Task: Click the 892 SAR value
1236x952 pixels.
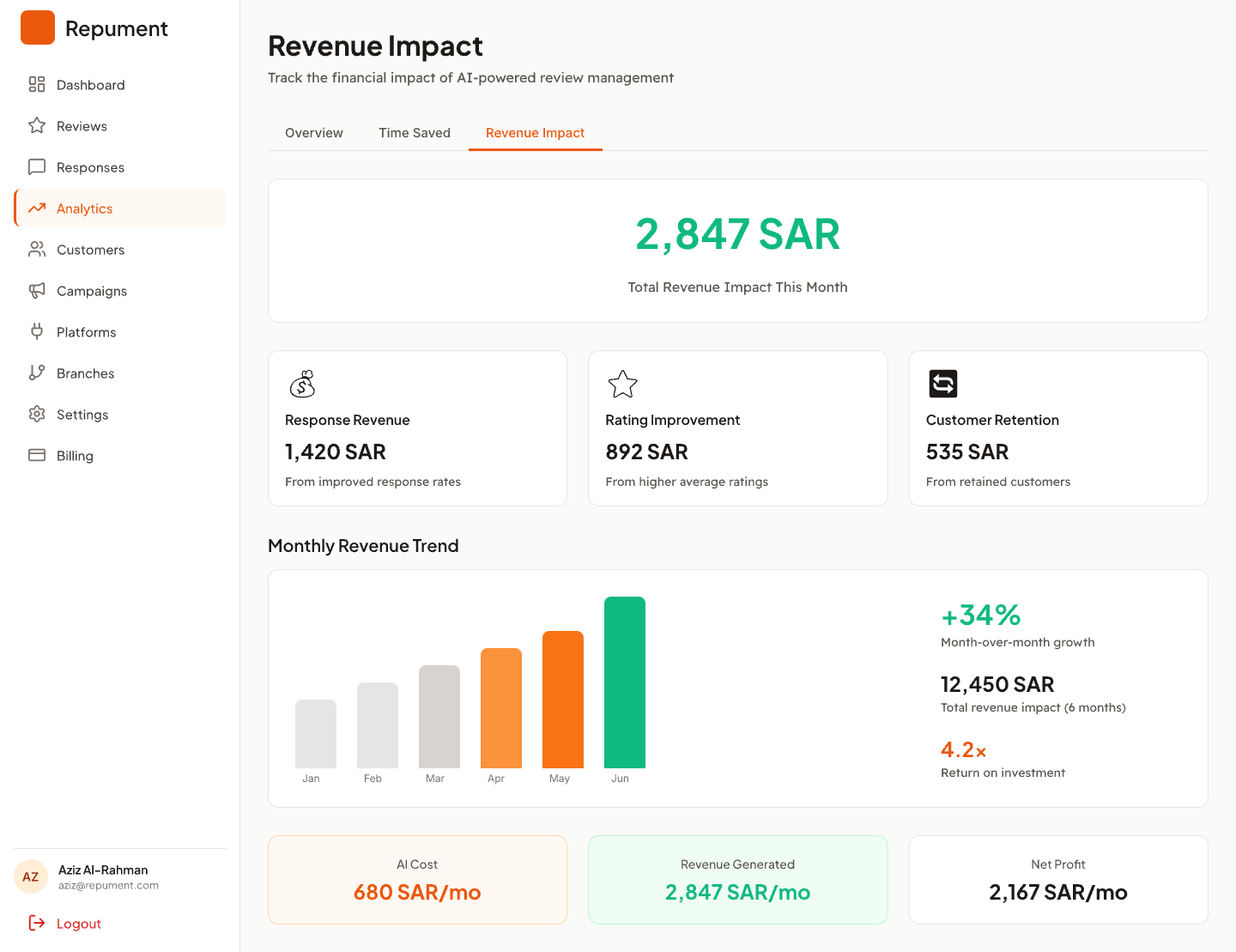Action: (x=647, y=452)
